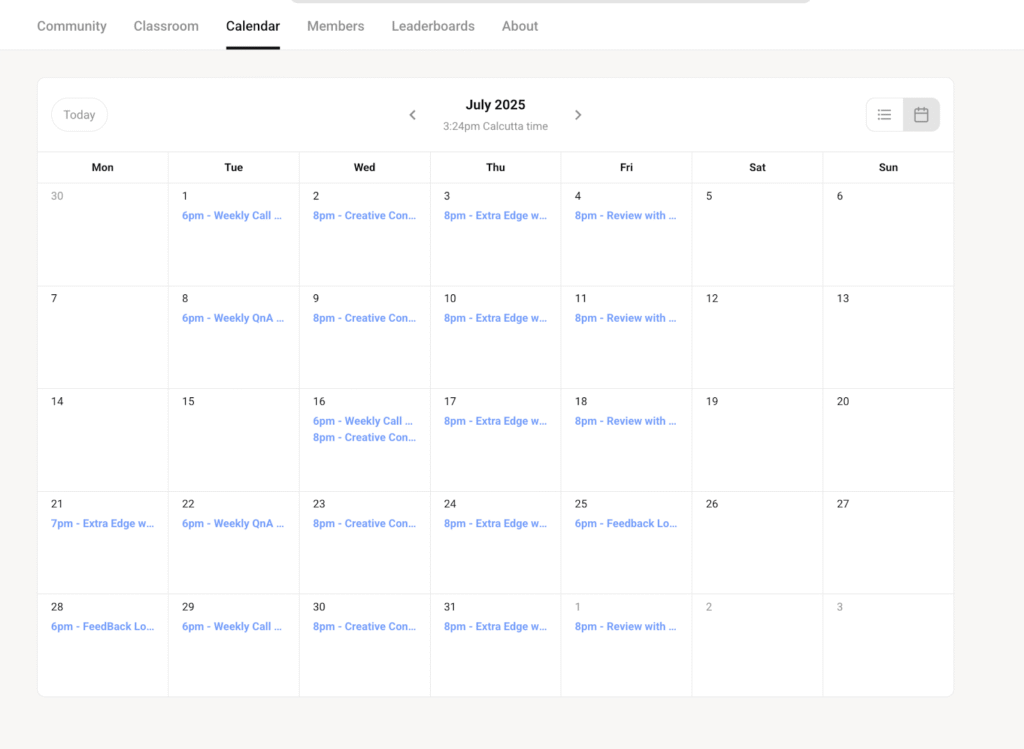This screenshot has width=1024, height=749.
Task: Open the Community tab
Action: point(72,26)
